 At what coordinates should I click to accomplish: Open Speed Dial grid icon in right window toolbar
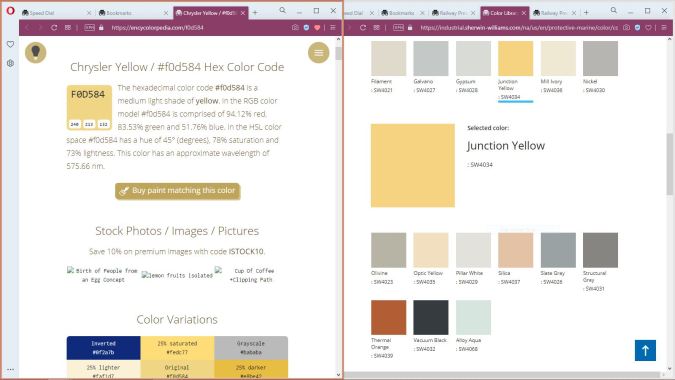[377, 28]
